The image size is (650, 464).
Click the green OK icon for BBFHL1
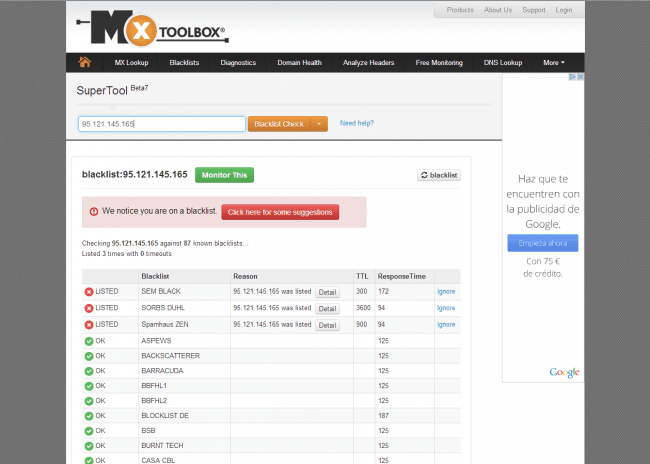tap(89, 386)
